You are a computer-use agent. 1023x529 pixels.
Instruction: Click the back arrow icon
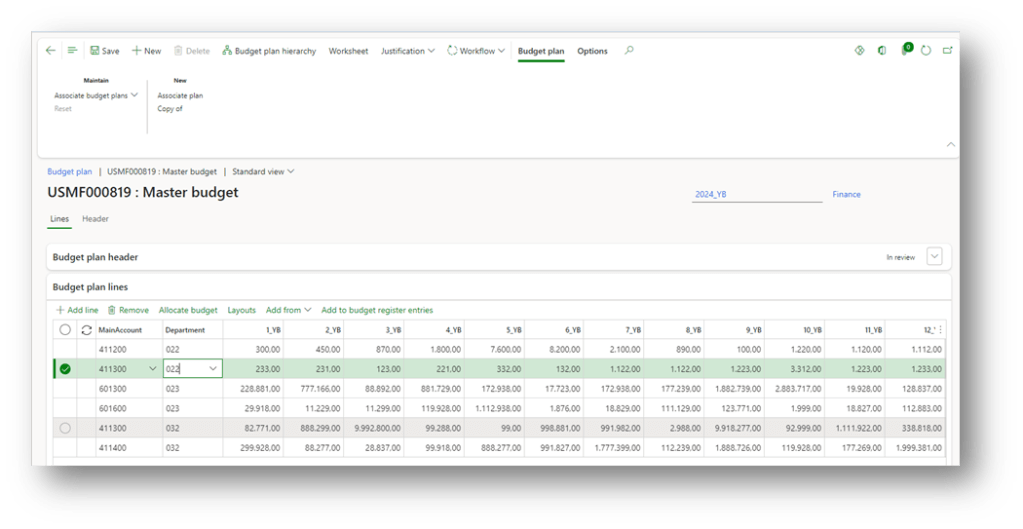click(x=51, y=51)
